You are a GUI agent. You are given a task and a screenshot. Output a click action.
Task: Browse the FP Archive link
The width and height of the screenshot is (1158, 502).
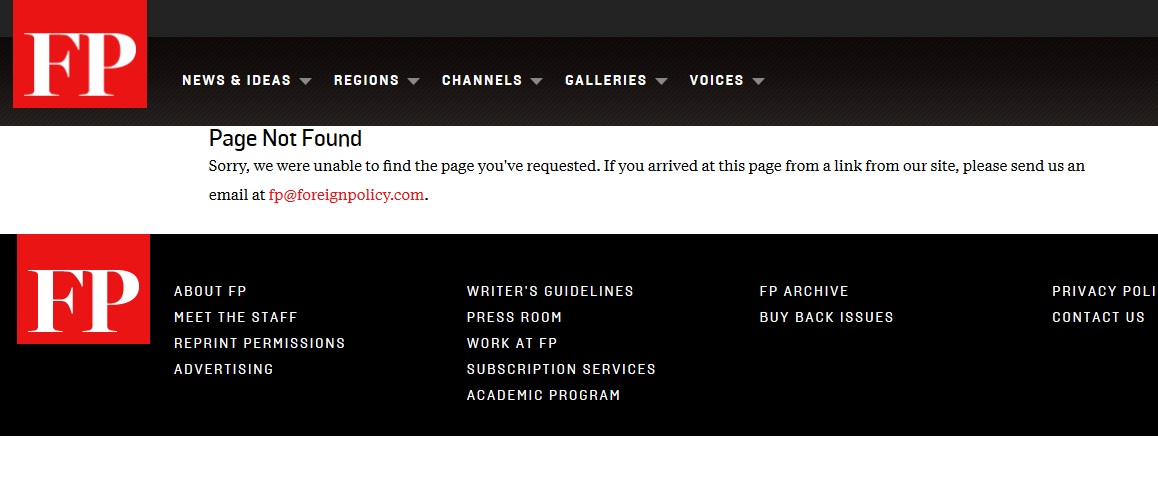[804, 291]
